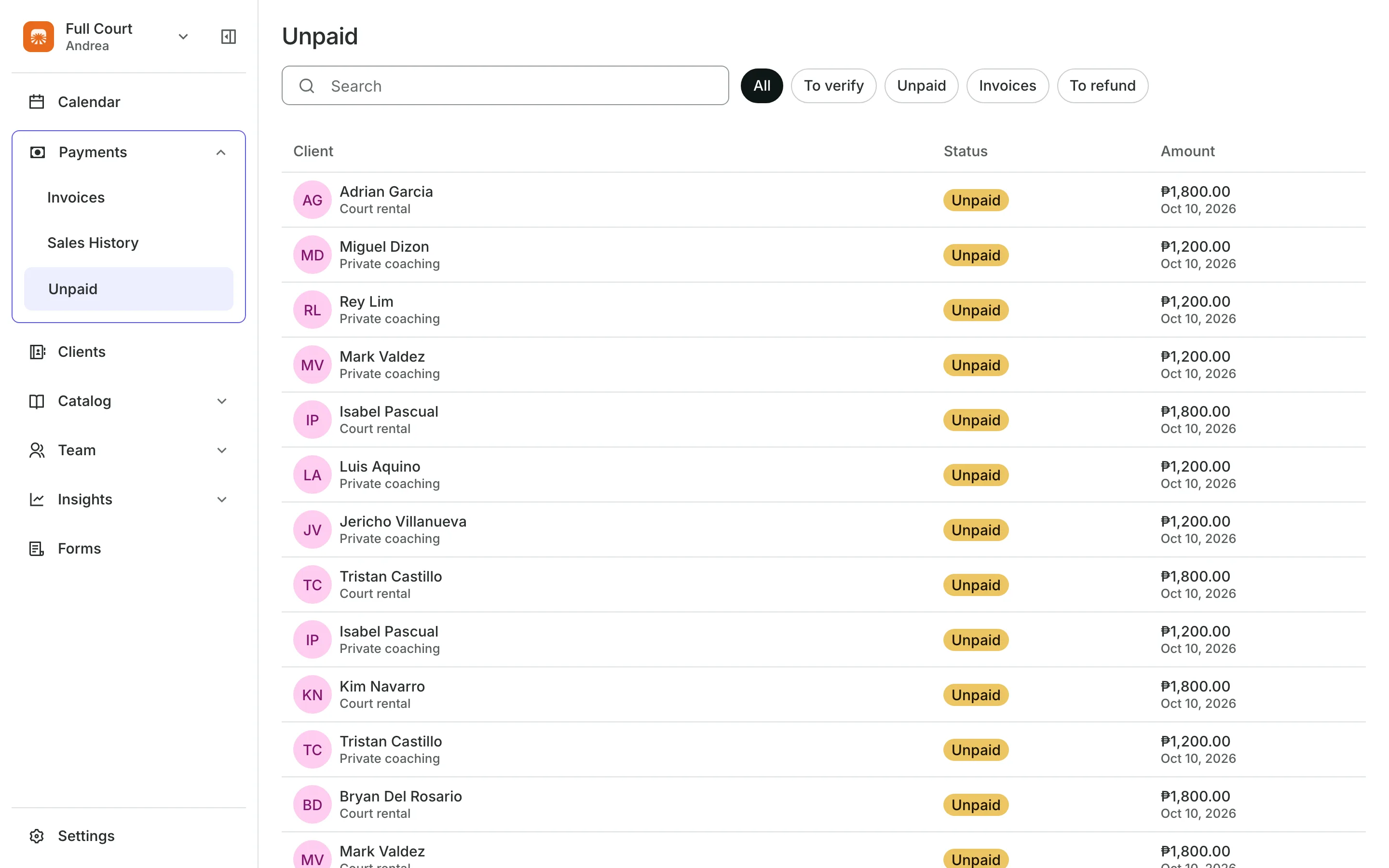
Task: Click the Amount column header
Action: (1187, 151)
